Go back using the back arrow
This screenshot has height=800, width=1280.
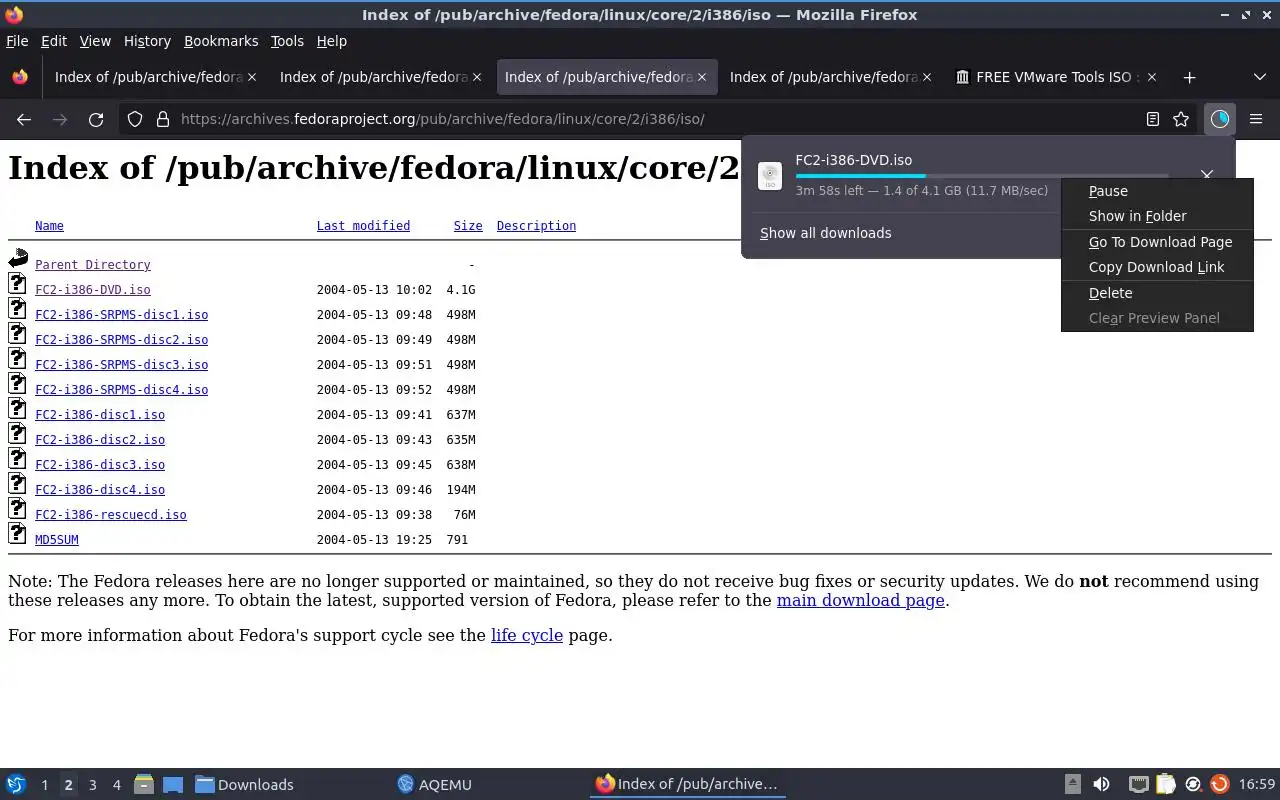coord(24,119)
